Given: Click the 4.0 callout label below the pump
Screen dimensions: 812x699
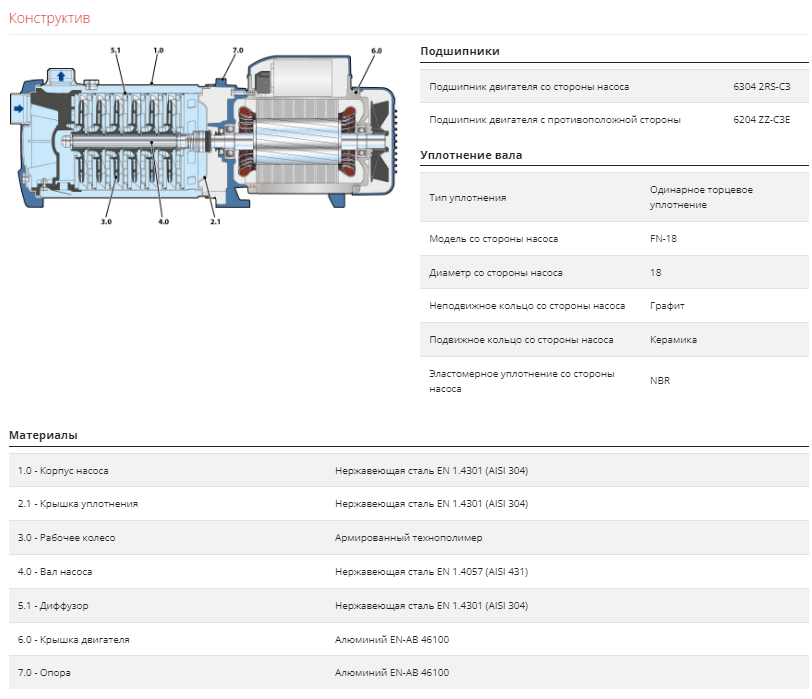Looking at the screenshot, I should tap(164, 222).
